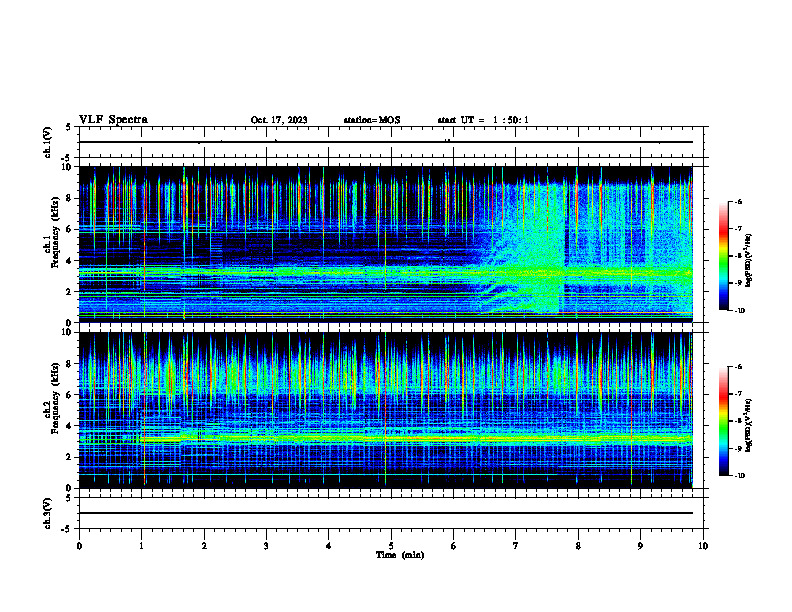Click the date "Oct. 17, 2023"
Viewport: 792px width, 612px height.
[x=279, y=120]
